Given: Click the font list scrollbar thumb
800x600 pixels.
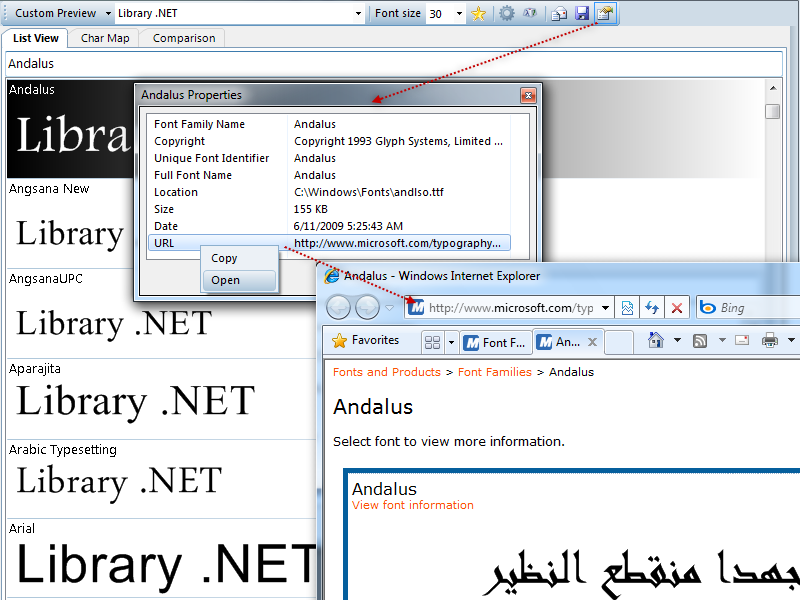Looking at the screenshot, I should [773, 111].
